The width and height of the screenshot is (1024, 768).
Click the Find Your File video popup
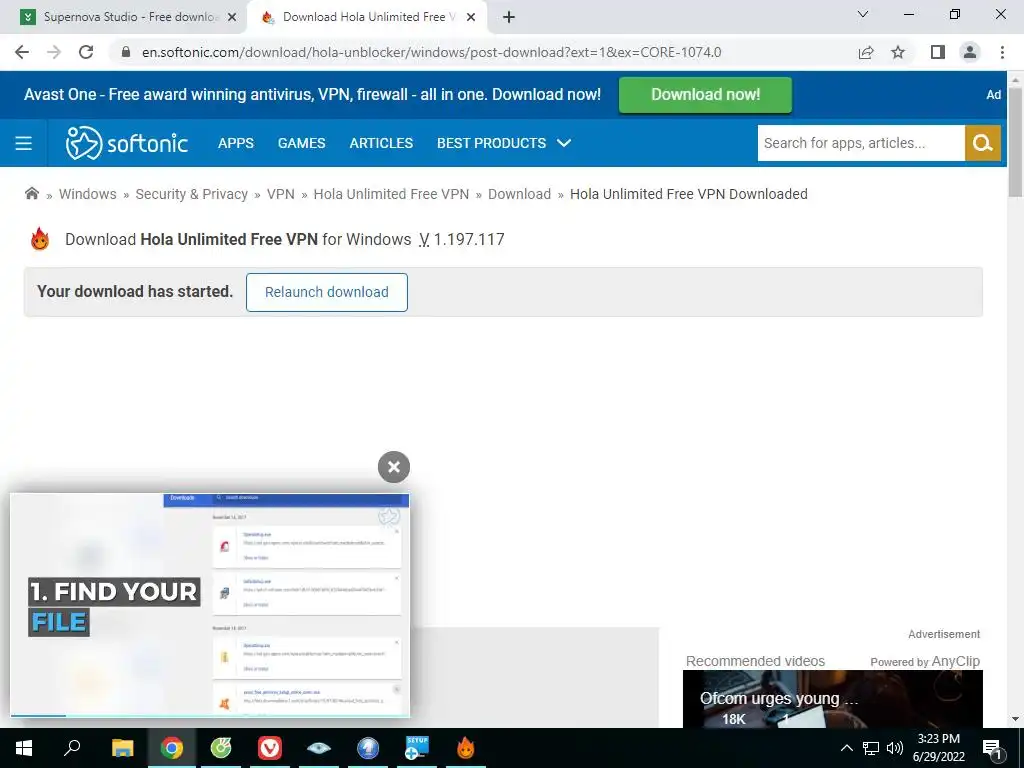(x=210, y=605)
